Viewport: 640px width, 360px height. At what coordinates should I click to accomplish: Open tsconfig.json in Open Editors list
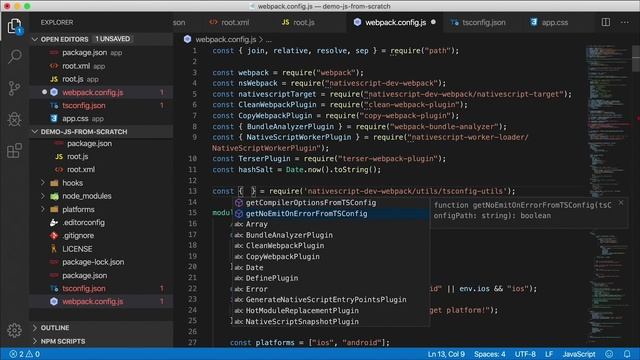(102, 105)
